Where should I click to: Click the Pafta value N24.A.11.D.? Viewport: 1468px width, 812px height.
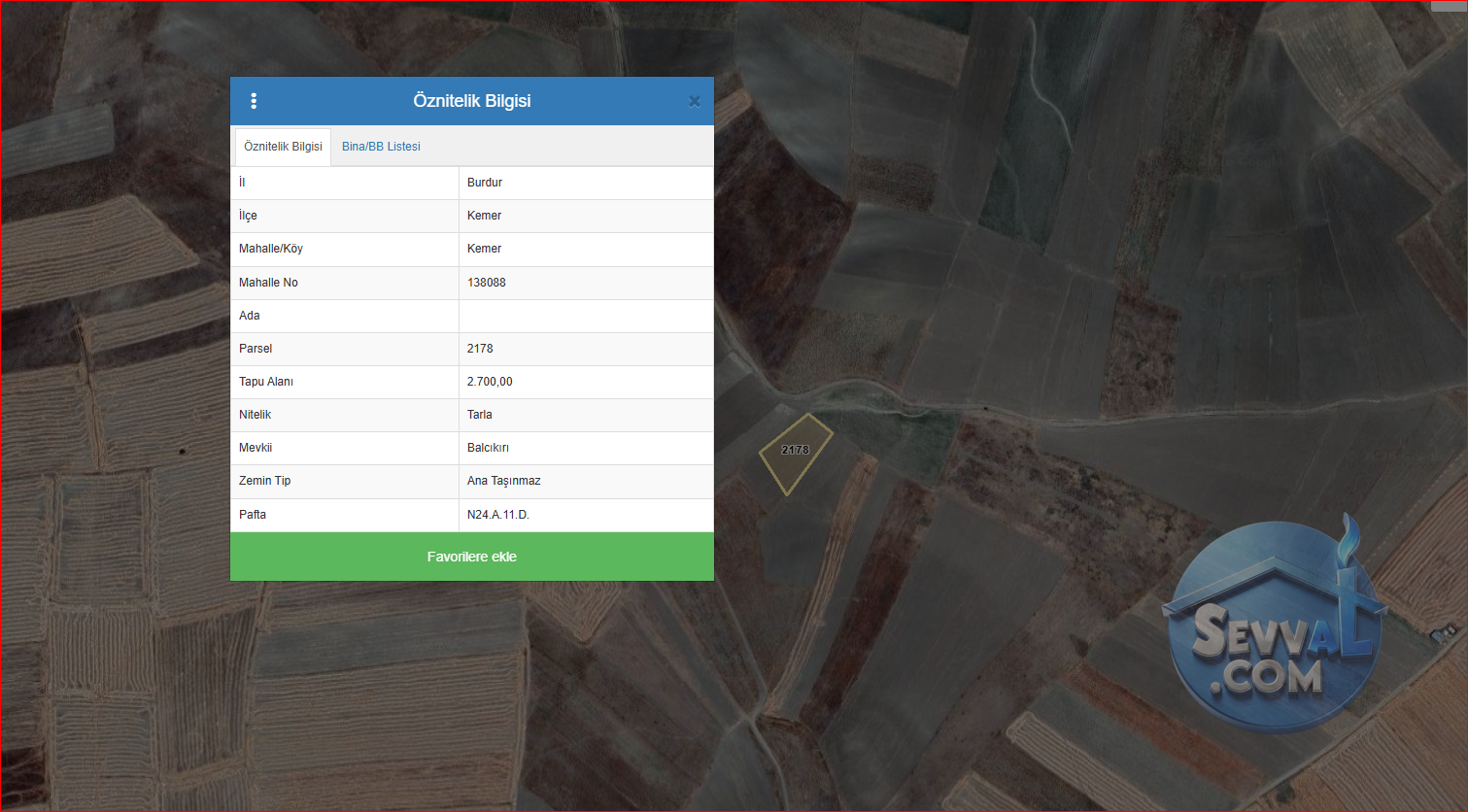[498, 515]
